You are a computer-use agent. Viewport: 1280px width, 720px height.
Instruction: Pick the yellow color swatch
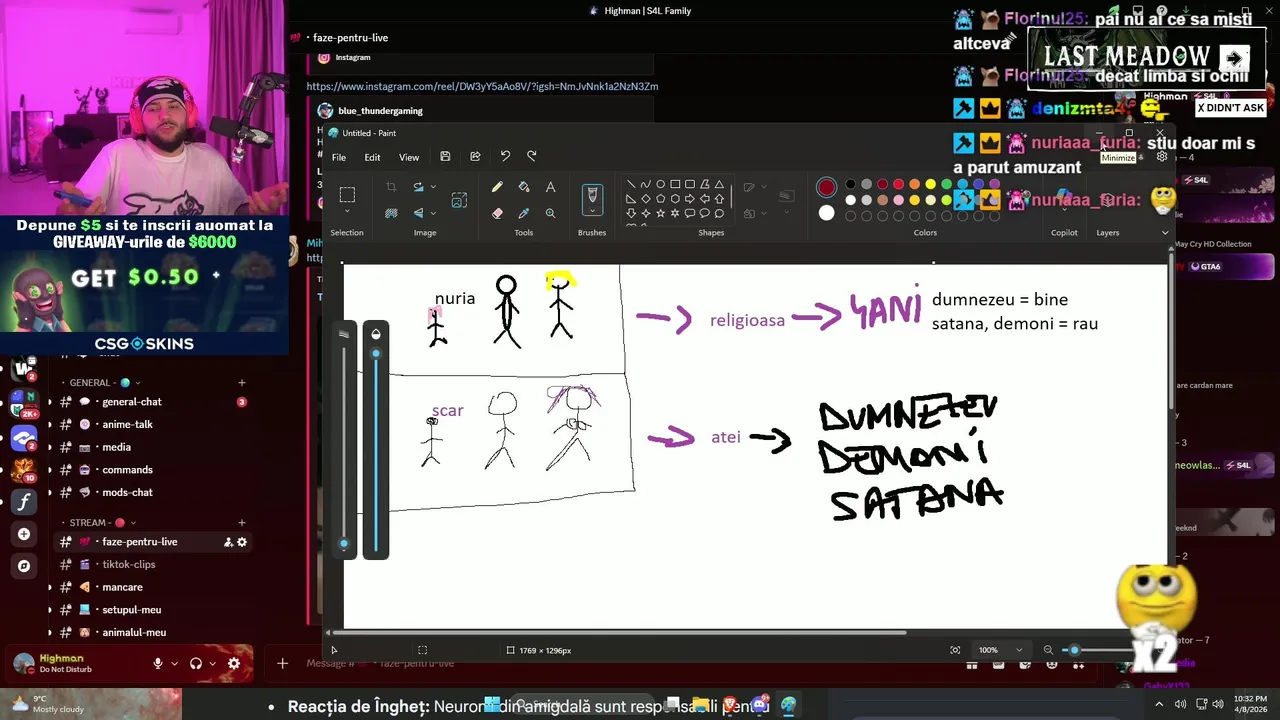click(930, 184)
